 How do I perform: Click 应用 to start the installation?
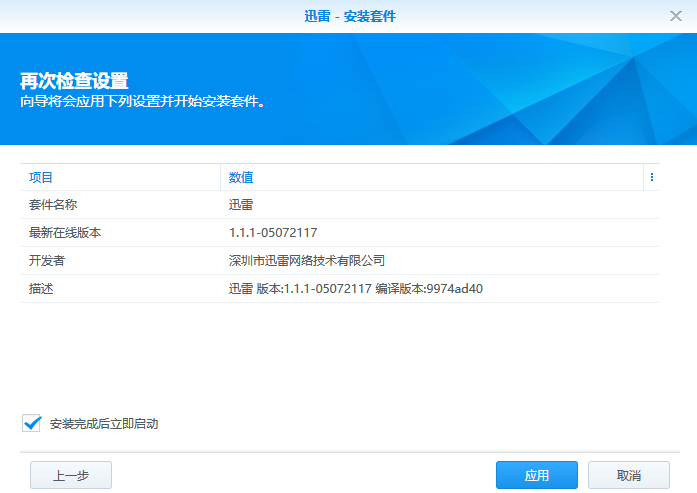pos(536,475)
